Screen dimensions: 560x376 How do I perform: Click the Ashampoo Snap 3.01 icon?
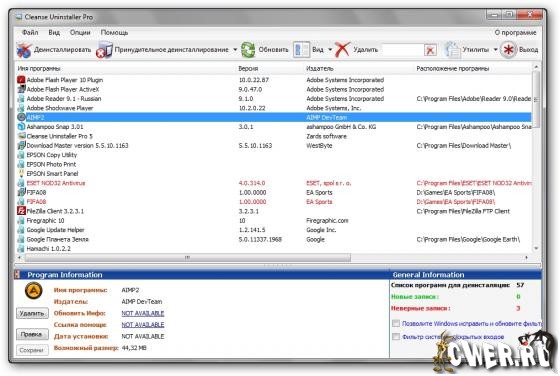[x=21, y=127]
